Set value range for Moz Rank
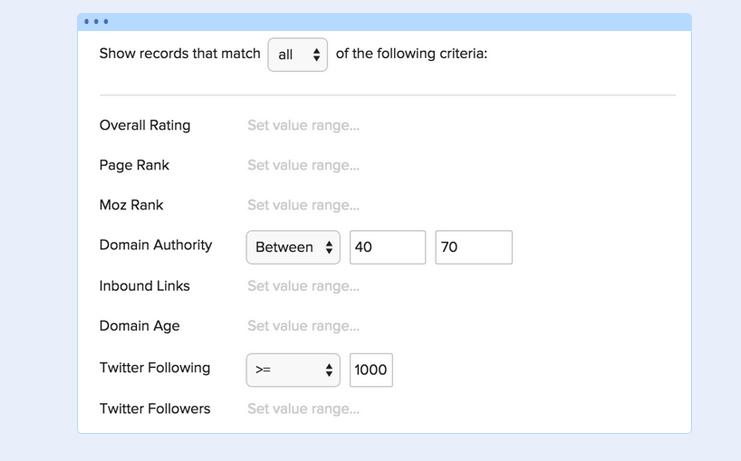Viewport: 741px width, 461px height. (303, 205)
